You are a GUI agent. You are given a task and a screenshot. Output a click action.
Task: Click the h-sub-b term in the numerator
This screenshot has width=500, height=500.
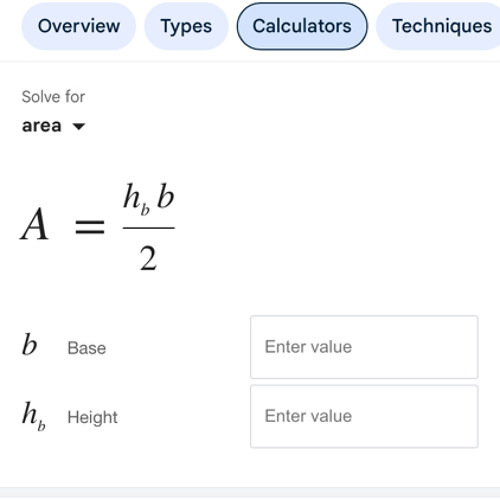[x=136, y=199]
